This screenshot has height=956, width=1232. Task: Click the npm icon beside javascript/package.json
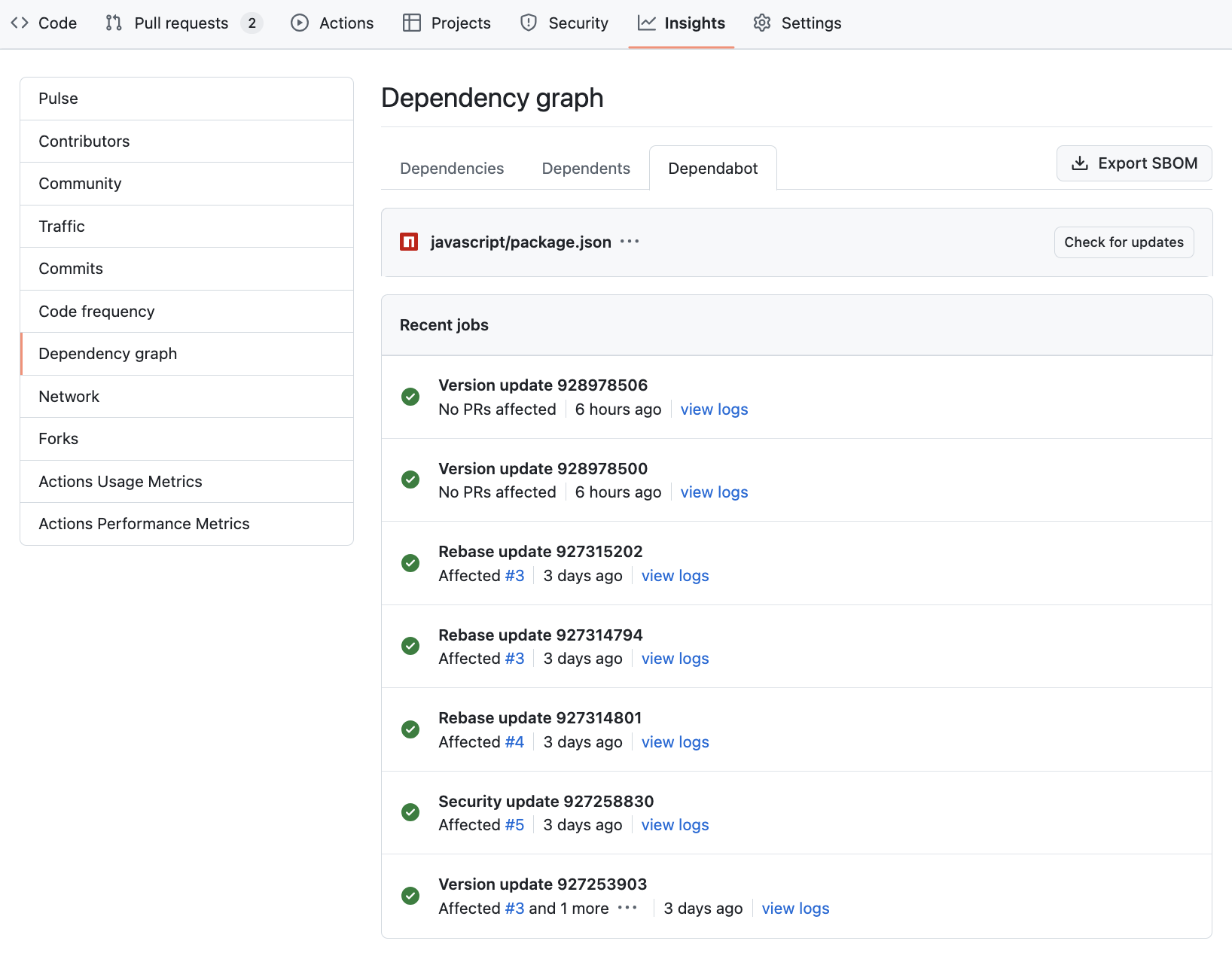pyautogui.click(x=409, y=242)
